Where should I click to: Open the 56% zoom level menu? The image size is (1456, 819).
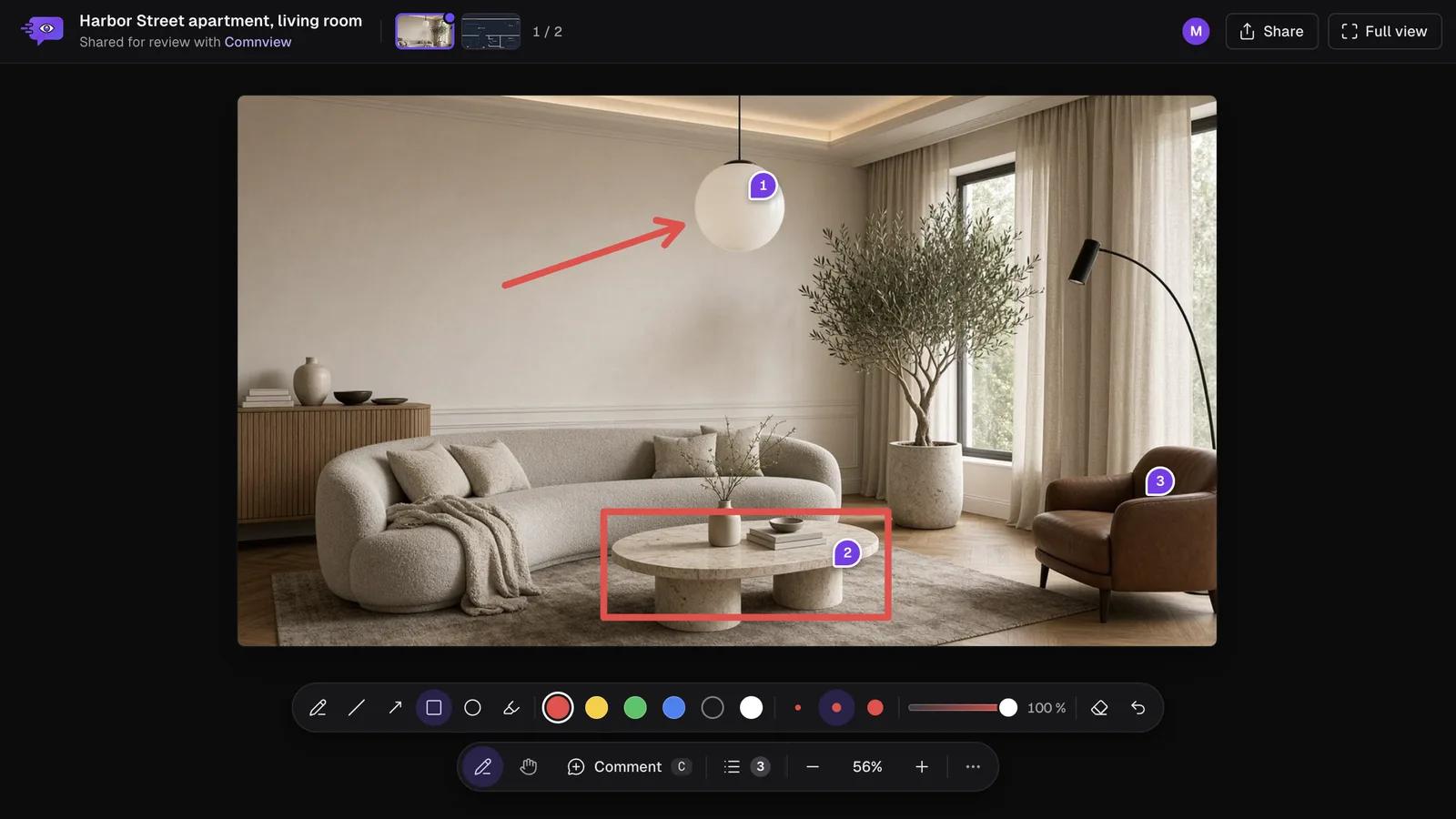pos(867,767)
